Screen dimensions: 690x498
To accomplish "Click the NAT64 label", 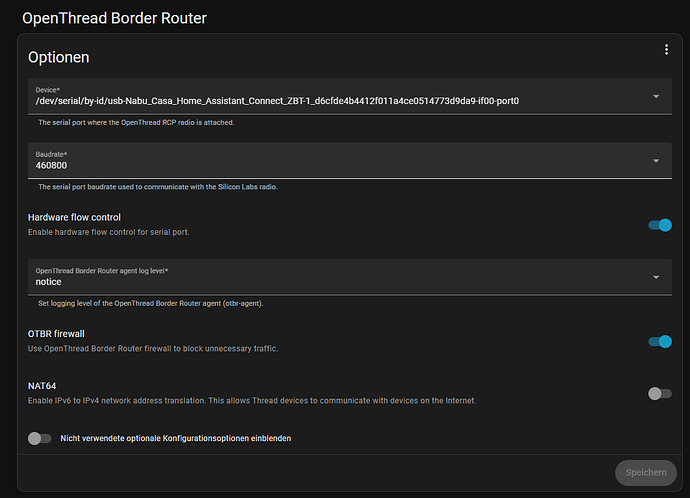I will (42, 386).
